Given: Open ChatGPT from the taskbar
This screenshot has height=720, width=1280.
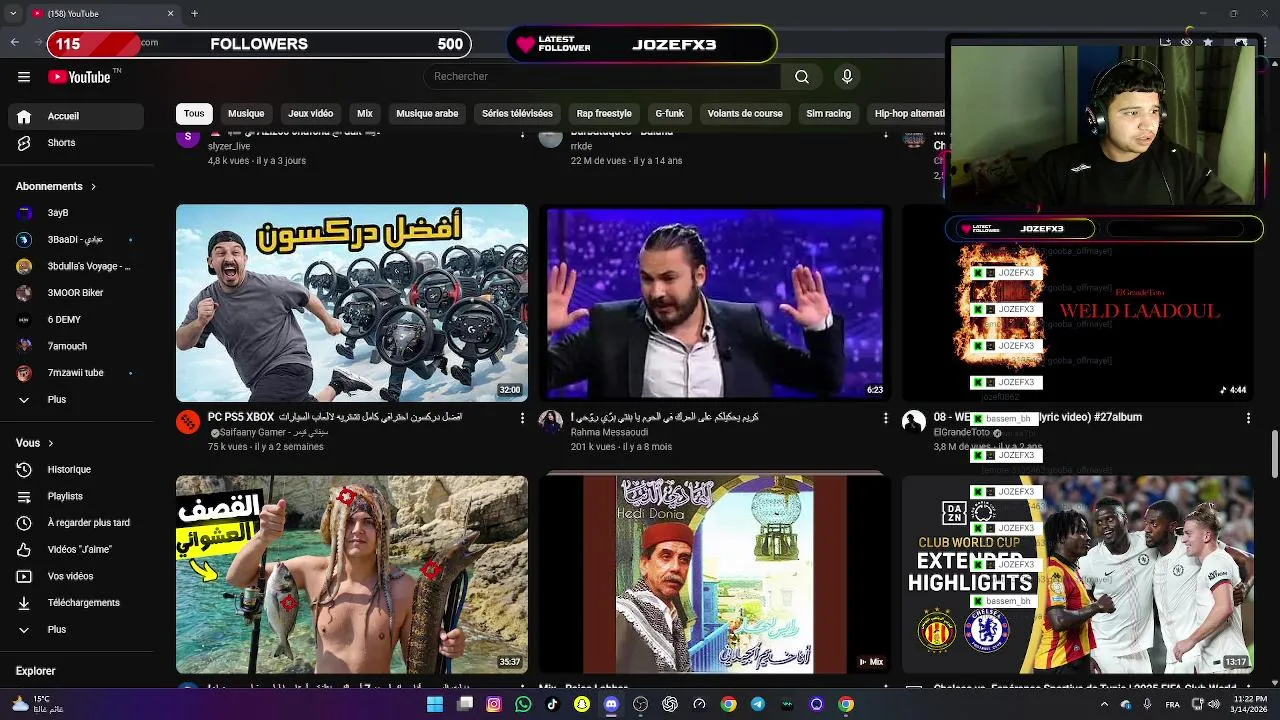Looking at the screenshot, I should (670, 704).
